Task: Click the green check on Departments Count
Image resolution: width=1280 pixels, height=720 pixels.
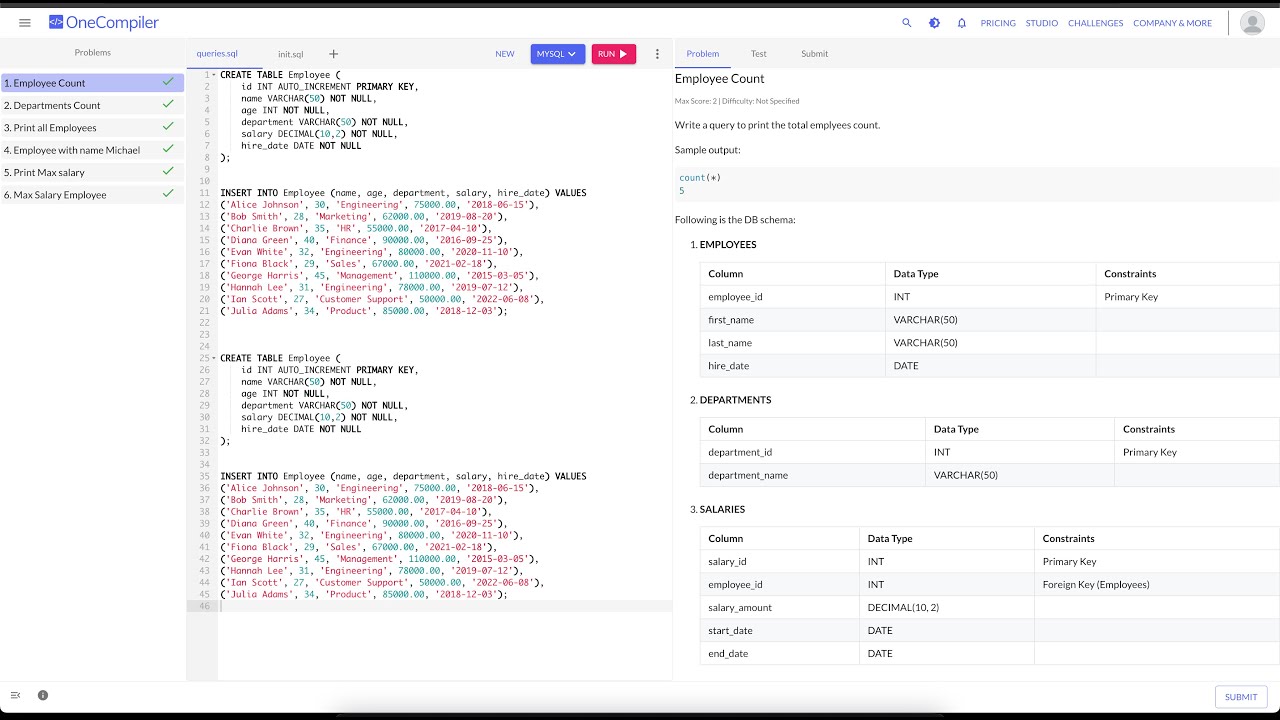Action: coord(168,104)
